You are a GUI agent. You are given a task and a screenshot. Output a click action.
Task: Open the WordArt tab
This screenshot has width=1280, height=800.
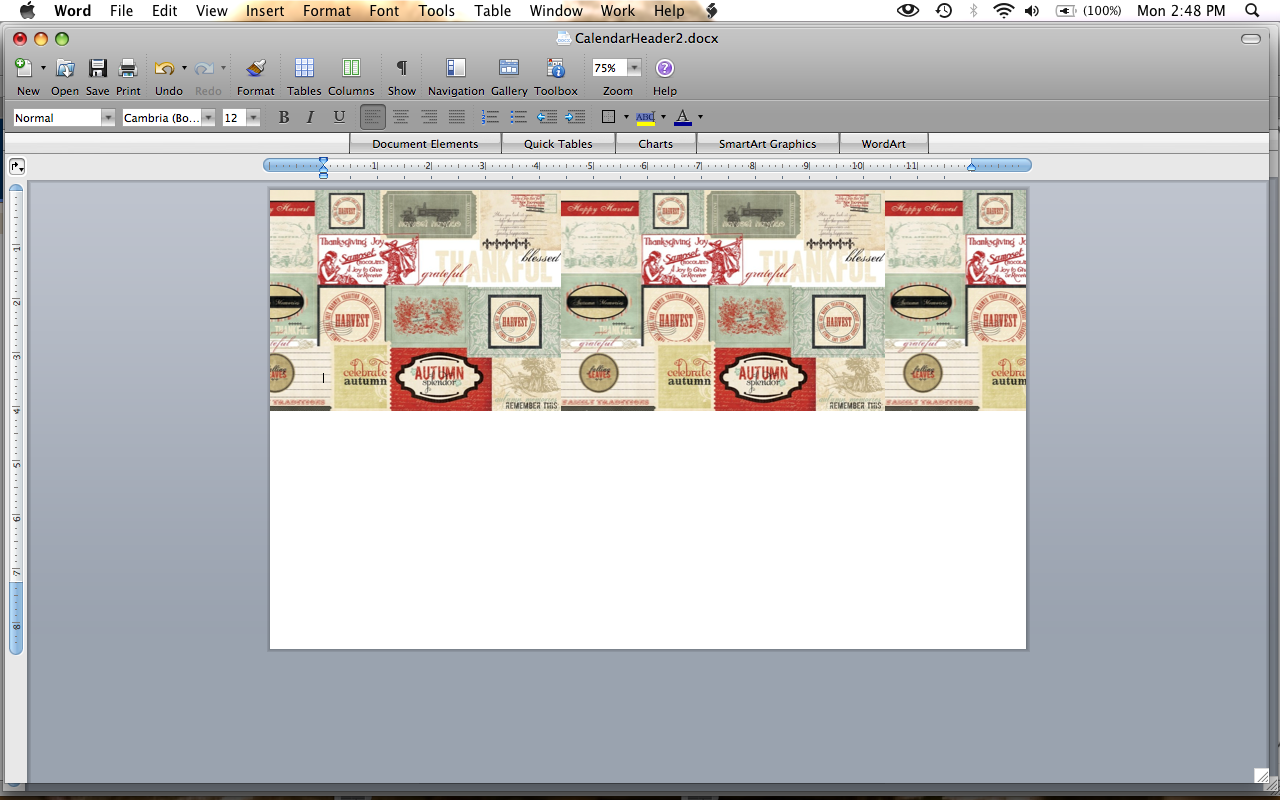pyautogui.click(x=884, y=143)
